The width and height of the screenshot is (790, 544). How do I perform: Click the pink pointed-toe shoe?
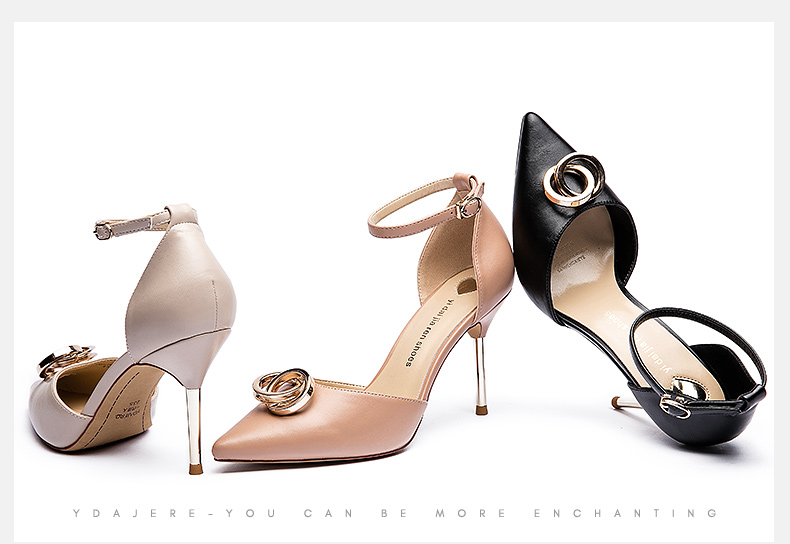coord(363,317)
